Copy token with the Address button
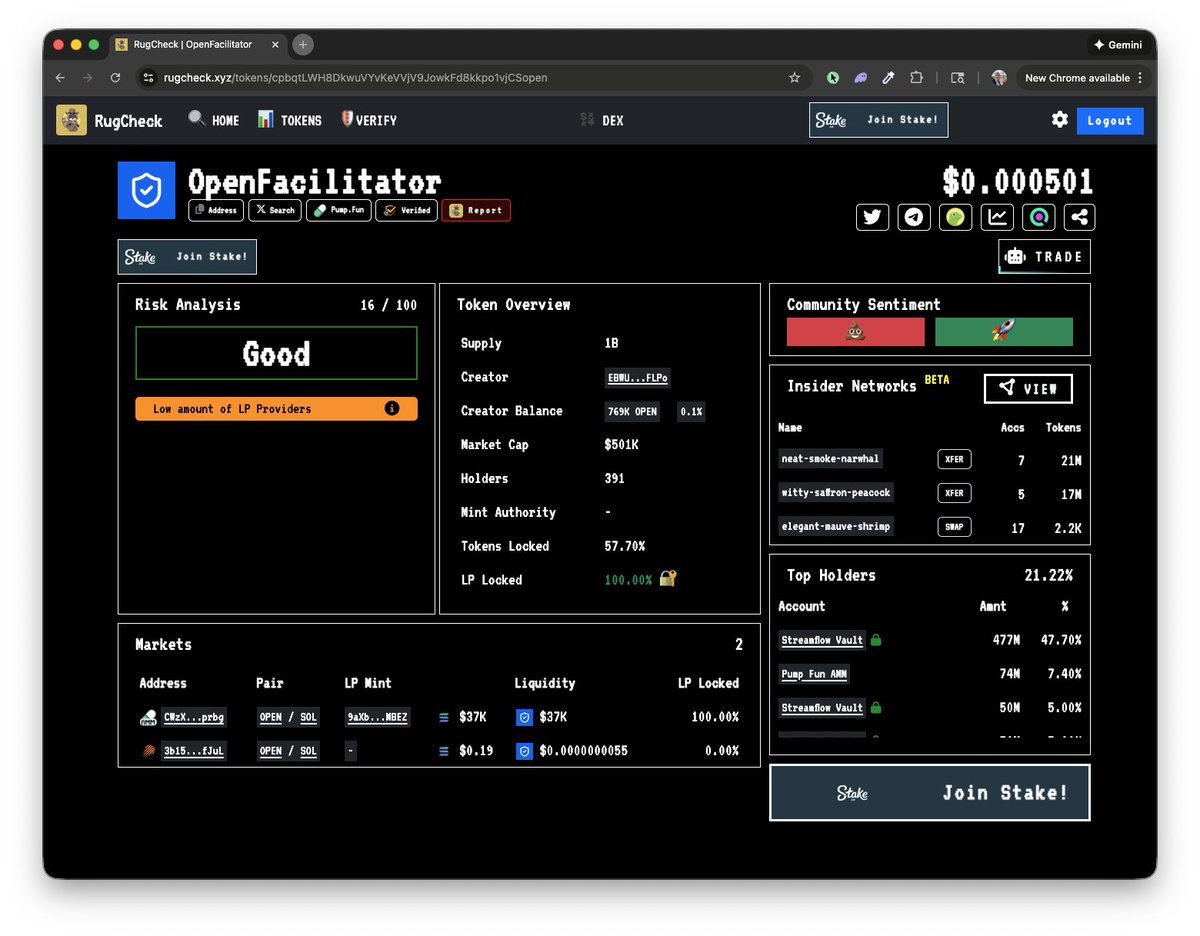Screen dimensions: 1200x936 click(x=216, y=210)
